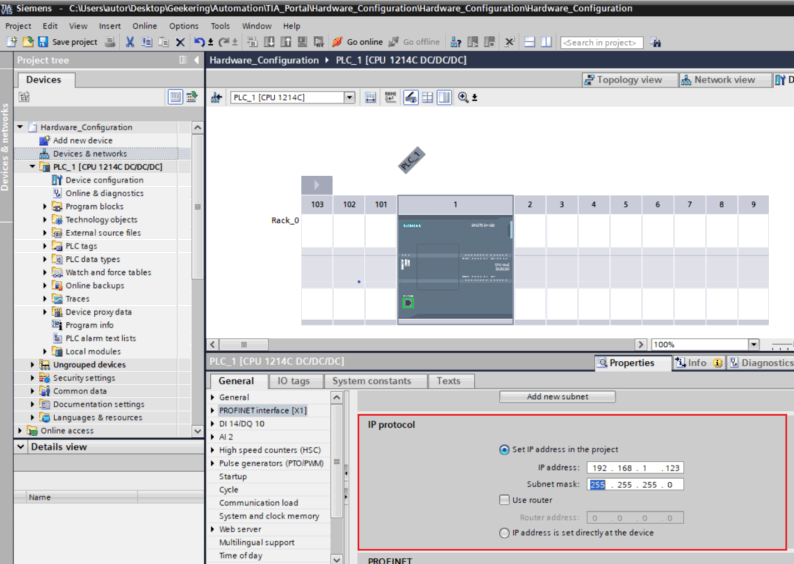Switch to the IO tags tab

[x=294, y=381]
